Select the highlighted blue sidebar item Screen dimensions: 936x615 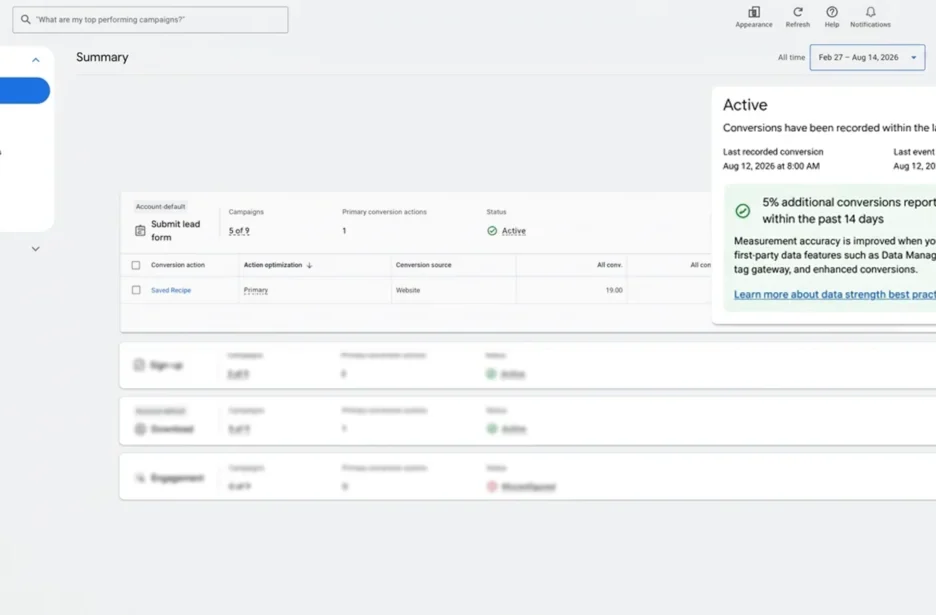tap(24, 91)
